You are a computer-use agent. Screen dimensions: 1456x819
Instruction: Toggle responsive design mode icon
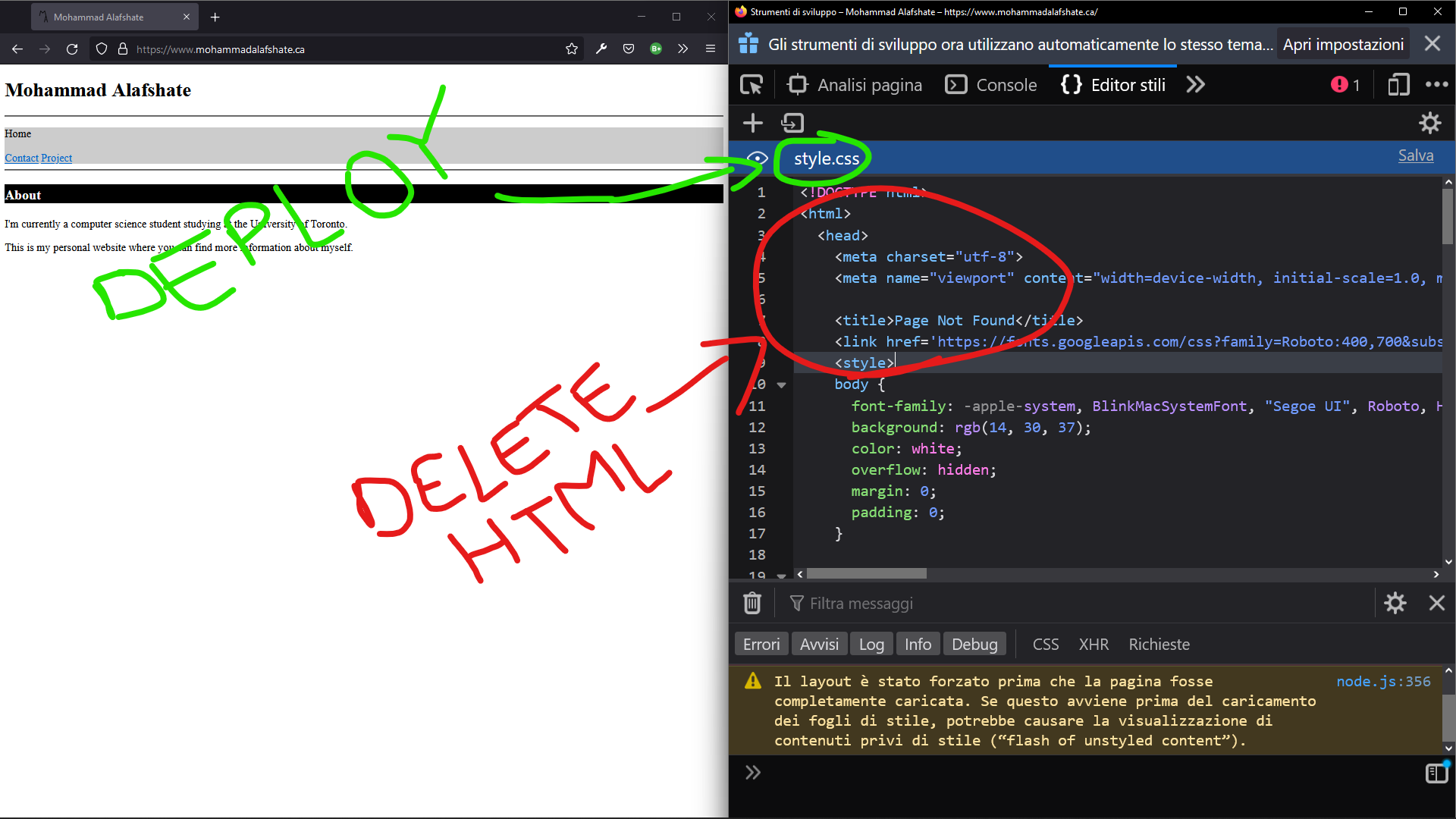point(1398,85)
